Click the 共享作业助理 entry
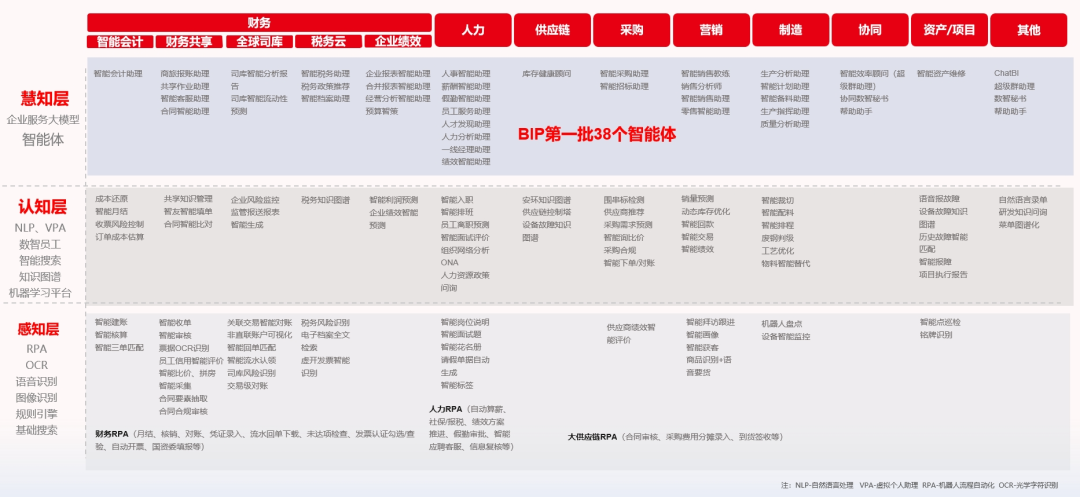The image size is (1080, 497). (x=185, y=87)
